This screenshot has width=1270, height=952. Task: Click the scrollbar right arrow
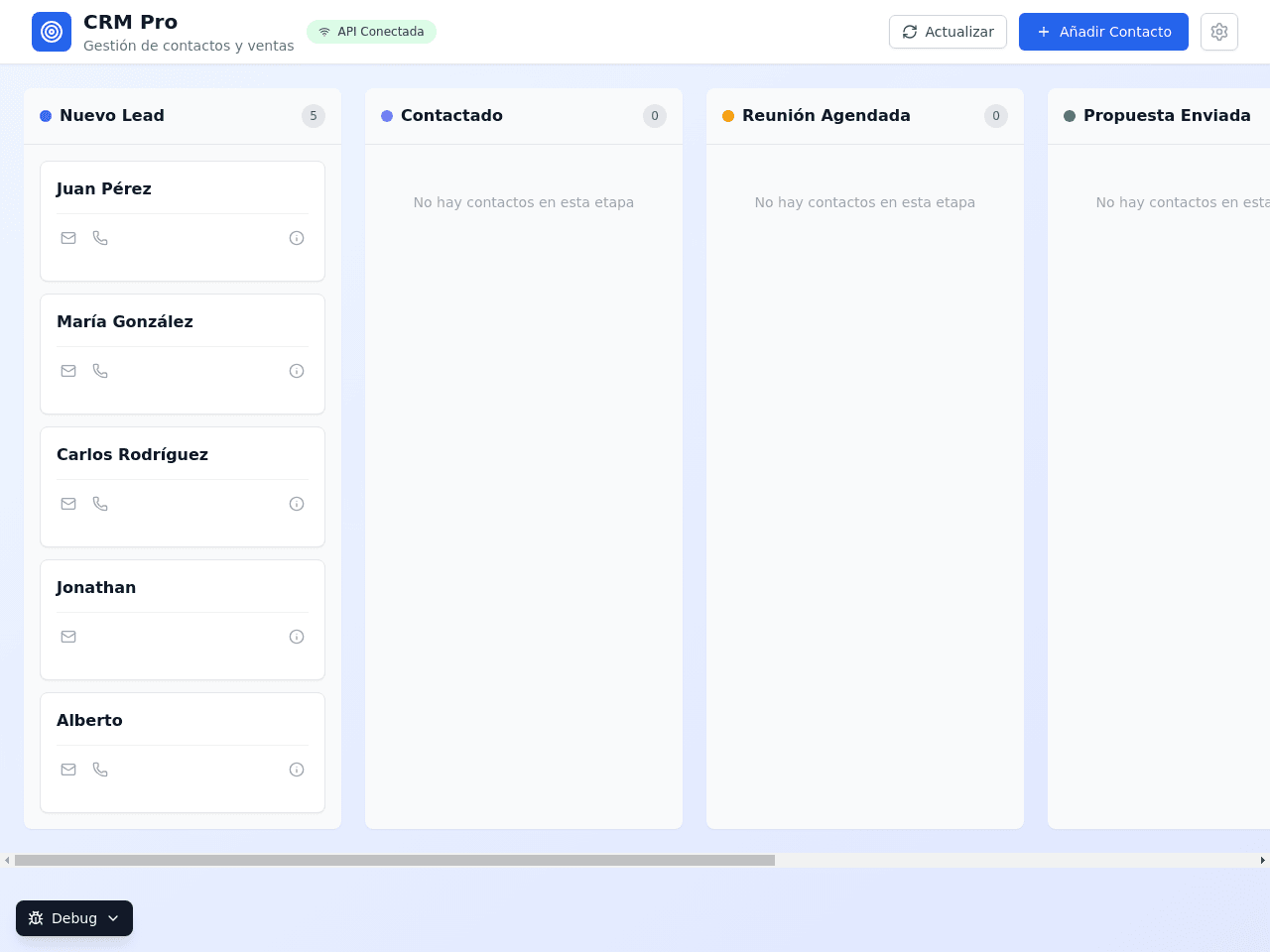(x=1262, y=860)
